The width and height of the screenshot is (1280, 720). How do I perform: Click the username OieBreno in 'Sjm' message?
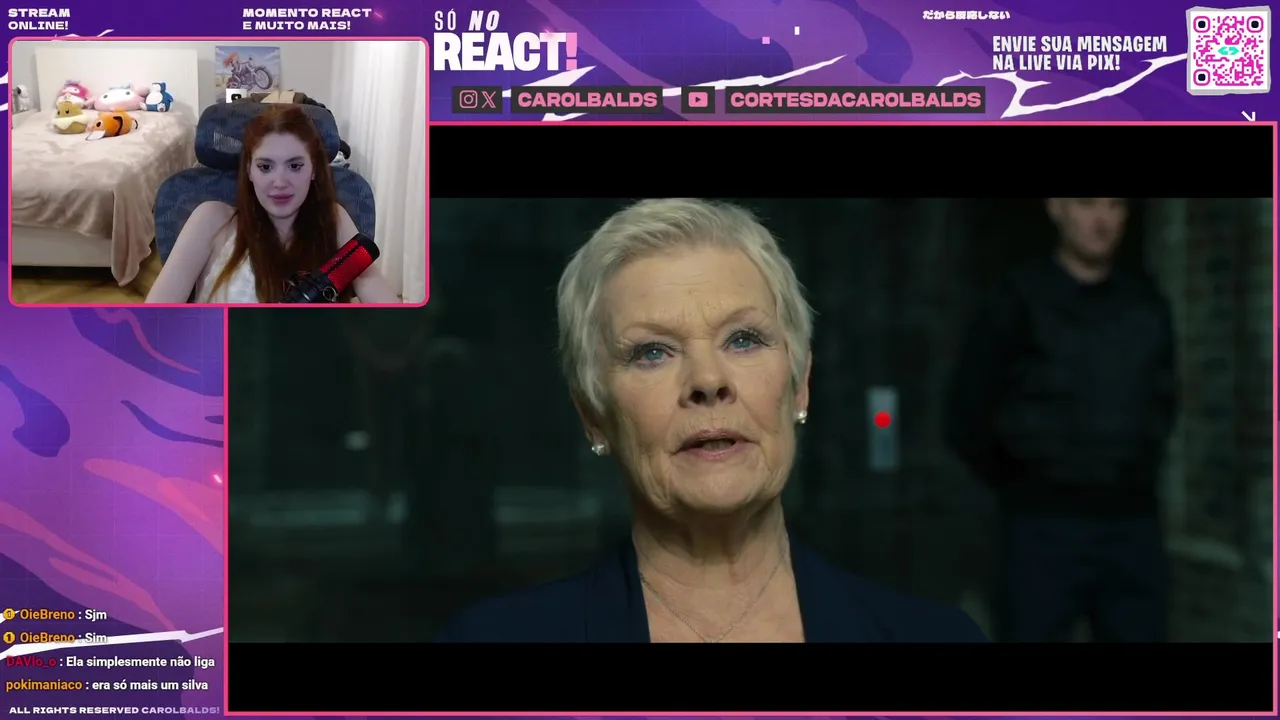tap(47, 615)
